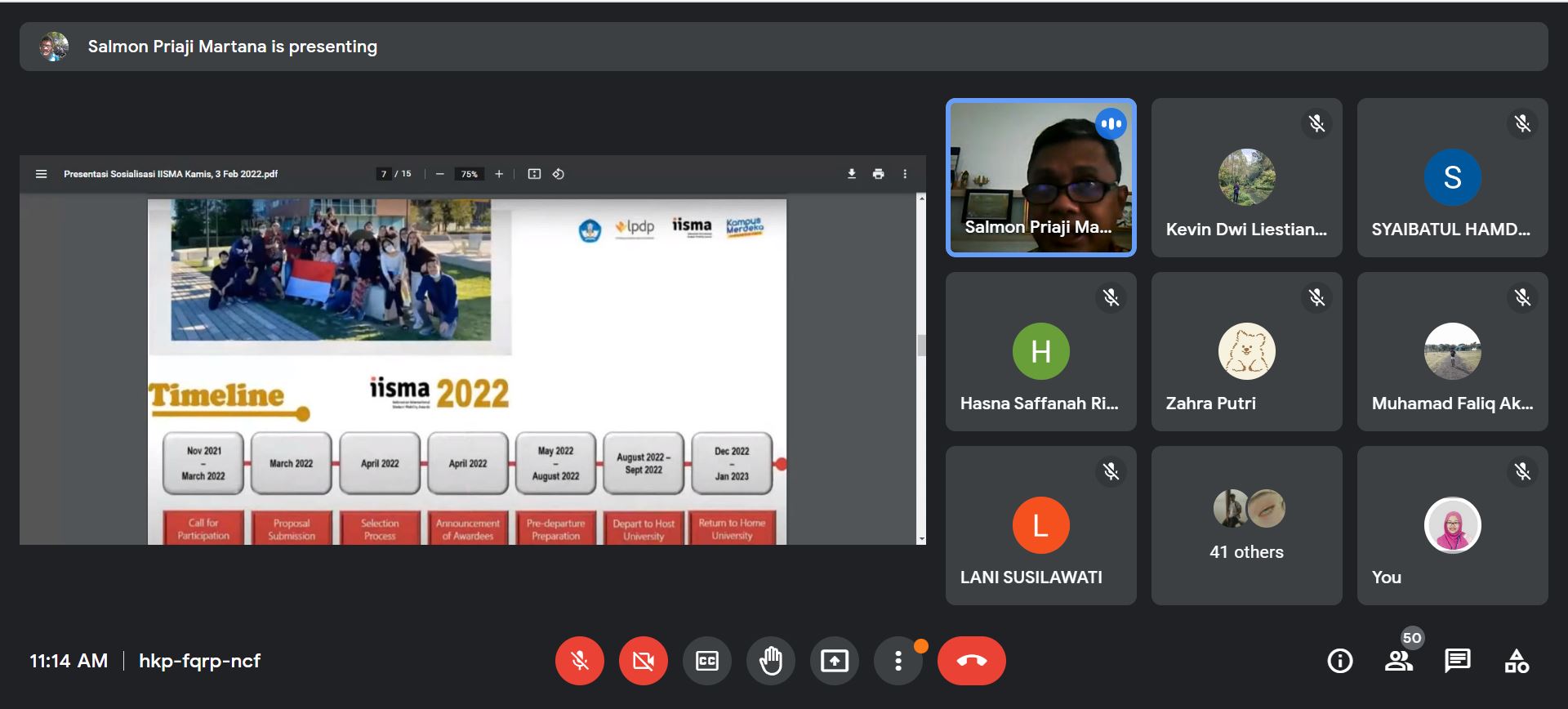Screen dimensions: 1568x709
Task: Open the chat with everyone panel
Action: 1457,661
